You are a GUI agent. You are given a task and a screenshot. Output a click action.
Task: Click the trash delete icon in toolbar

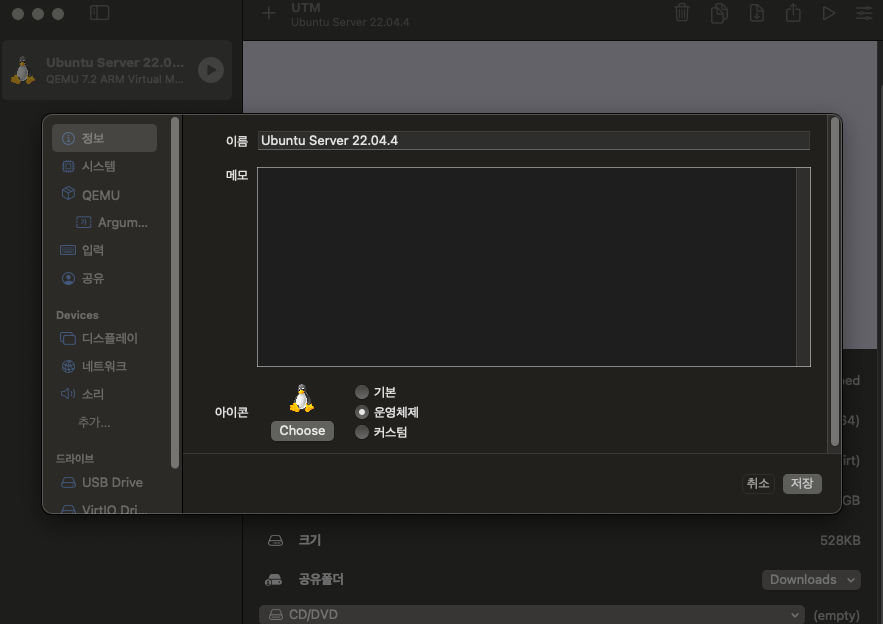[682, 12]
